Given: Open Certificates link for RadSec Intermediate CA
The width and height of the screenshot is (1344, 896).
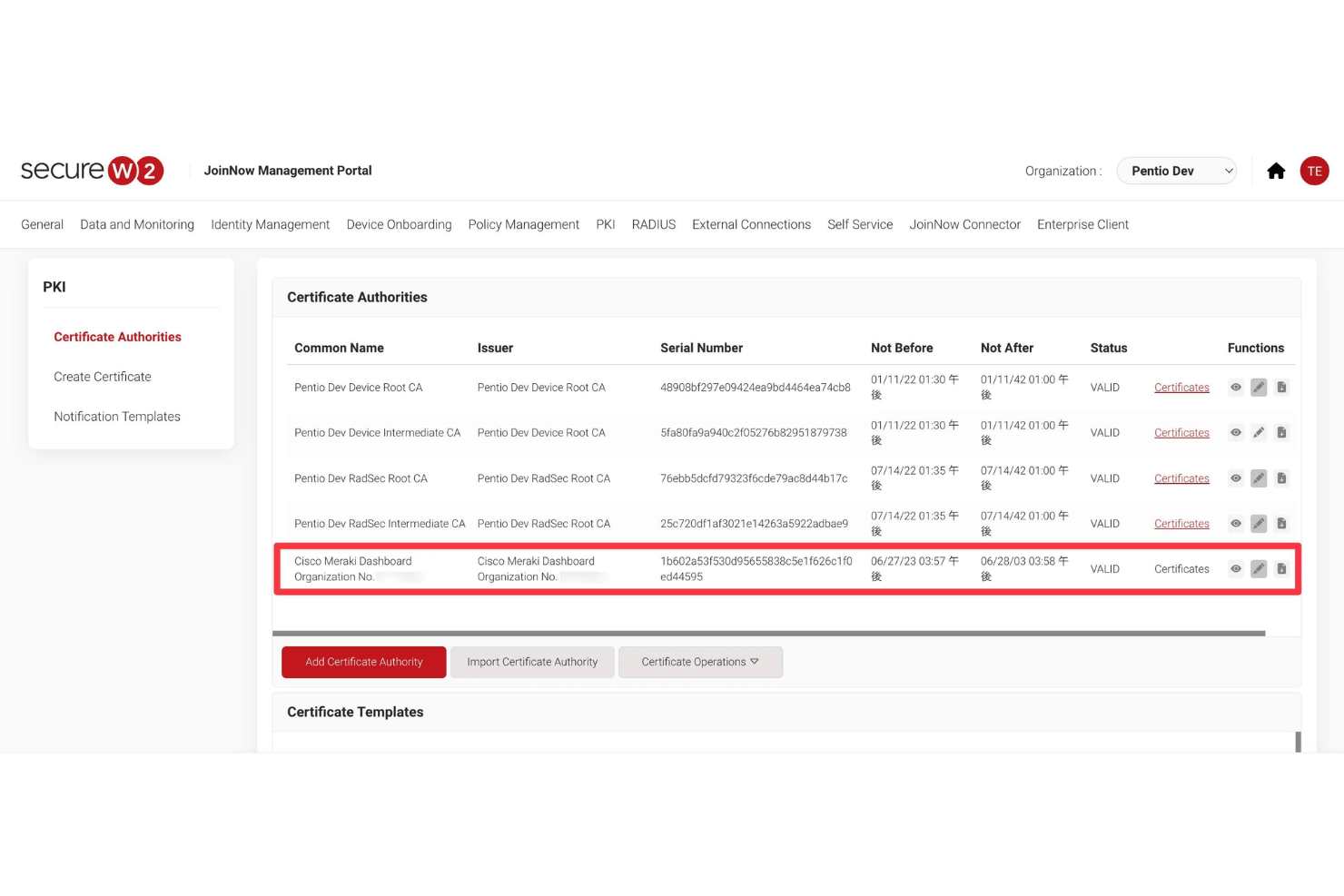Looking at the screenshot, I should click(x=1181, y=524).
